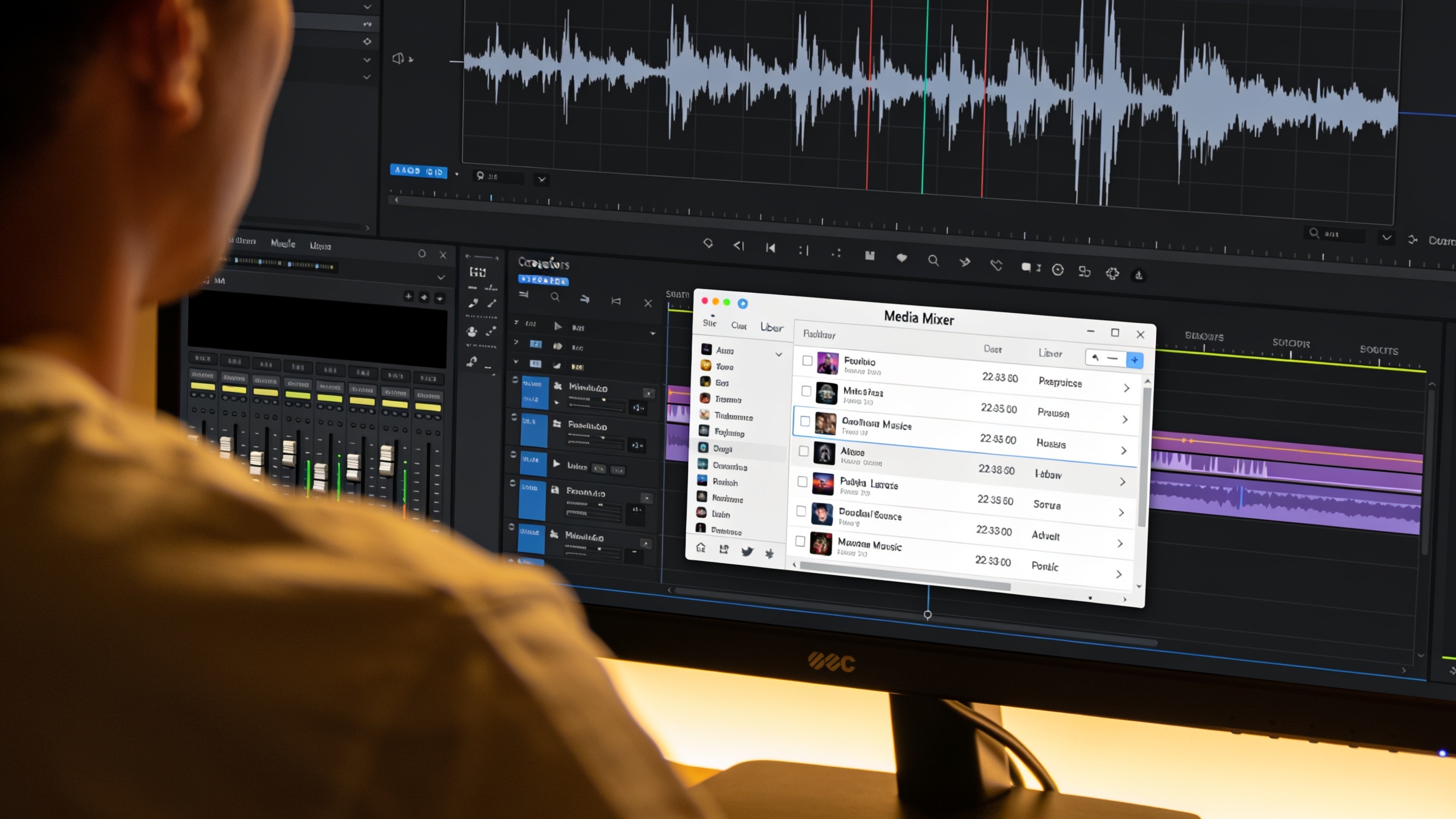The image size is (1456, 819).
Task: Click the Twitter bird icon in Media Mixer
Action: point(747,551)
